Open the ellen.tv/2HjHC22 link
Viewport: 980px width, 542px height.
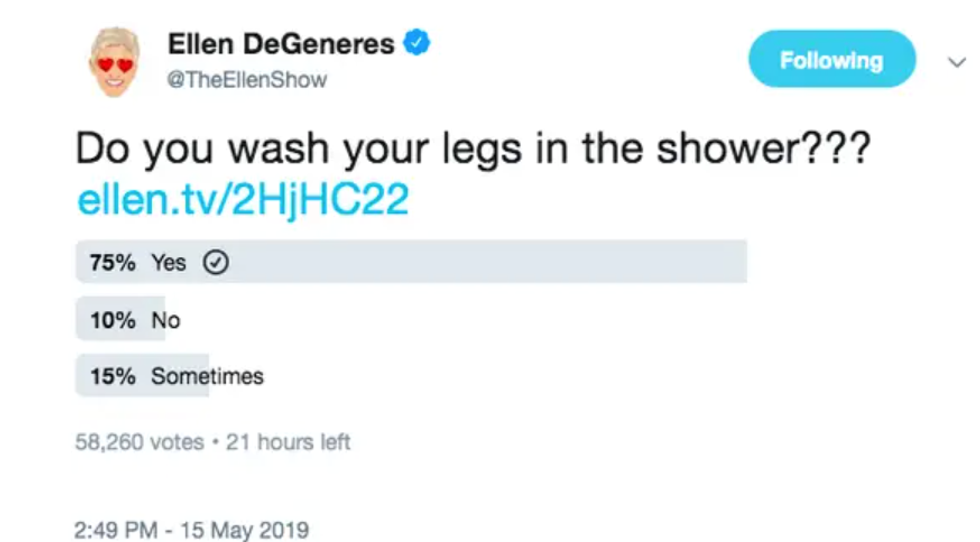tap(243, 201)
